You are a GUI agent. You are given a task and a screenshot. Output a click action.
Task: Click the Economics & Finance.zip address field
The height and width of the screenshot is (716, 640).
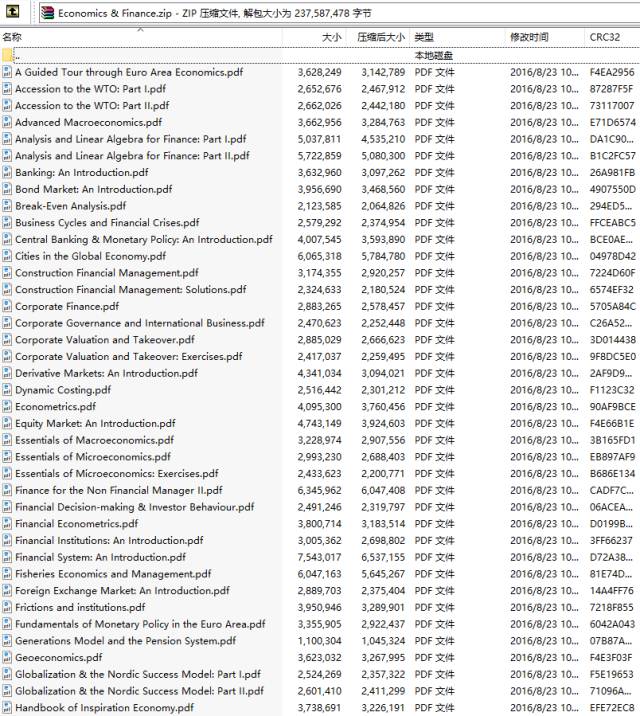click(339, 13)
